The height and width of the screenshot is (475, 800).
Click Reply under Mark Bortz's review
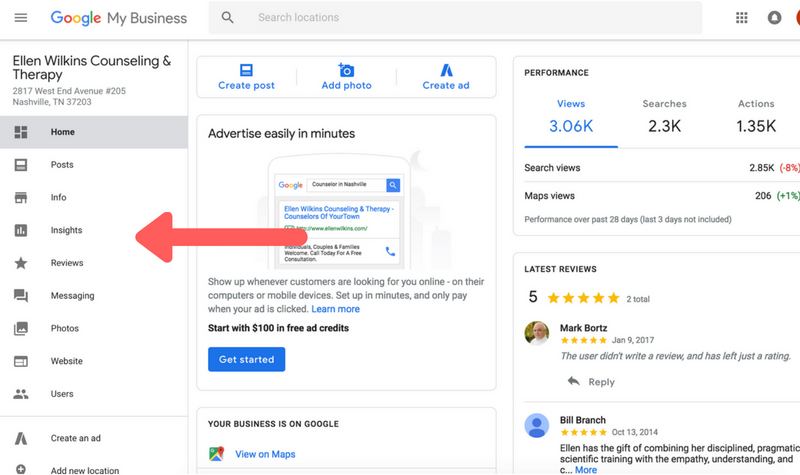click(x=602, y=382)
